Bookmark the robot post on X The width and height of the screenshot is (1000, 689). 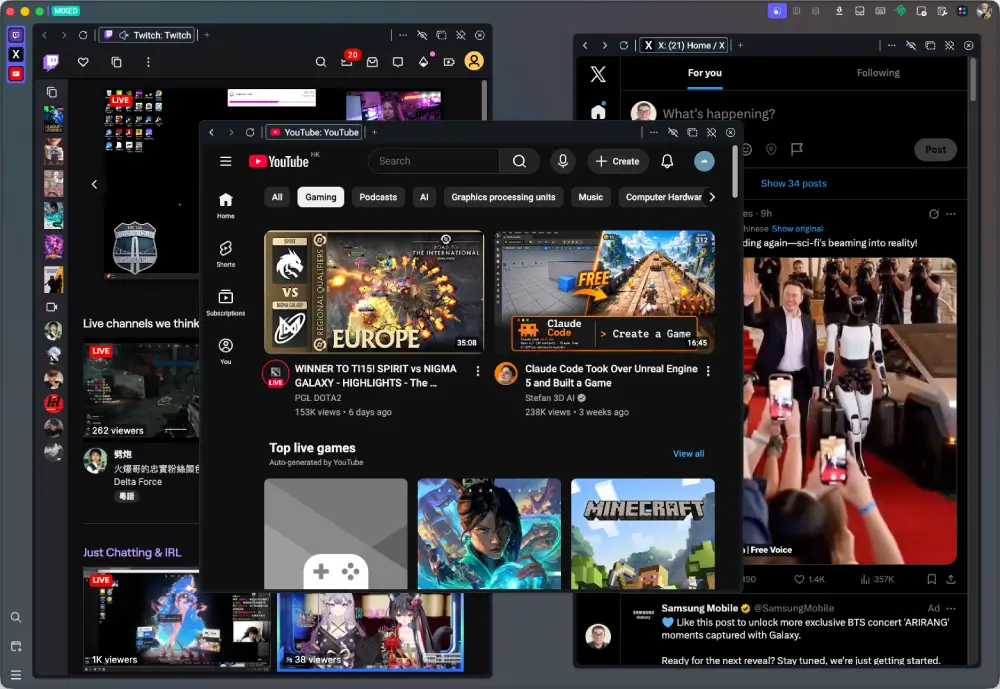[x=931, y=579]
